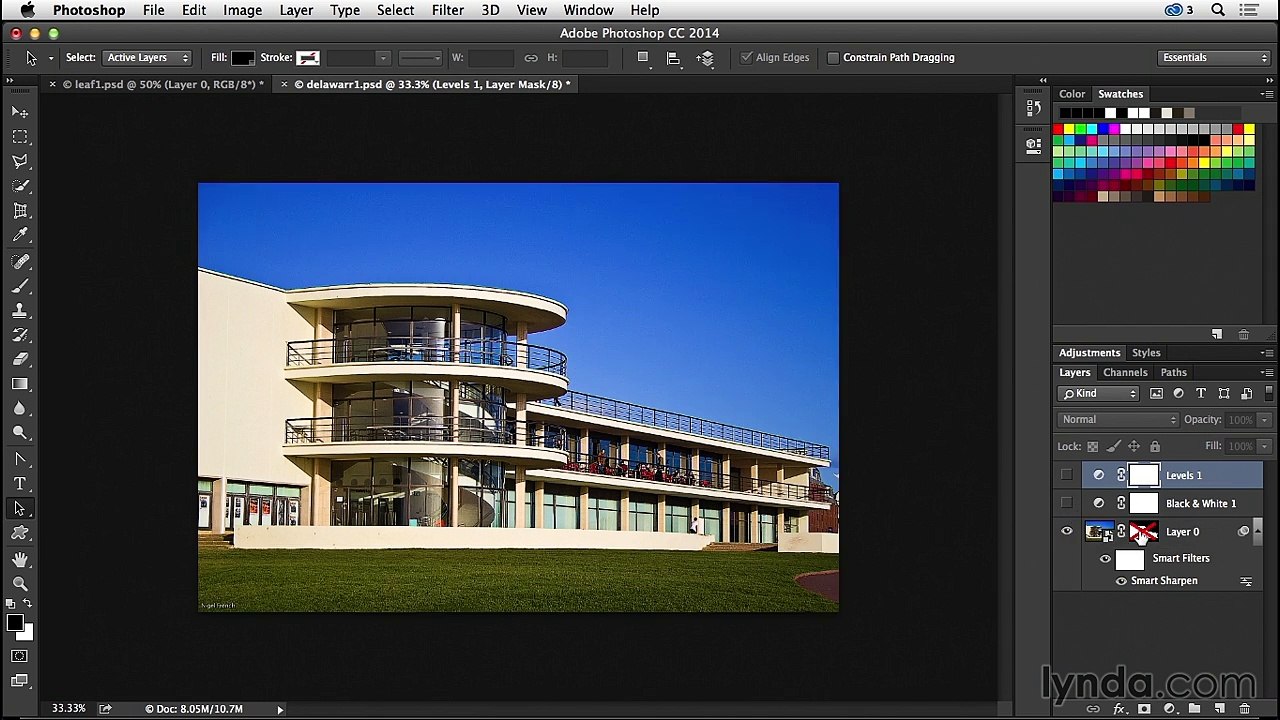The image size is (1280, 720).
Task: Select the Crop tool
Action: [20, 211]
